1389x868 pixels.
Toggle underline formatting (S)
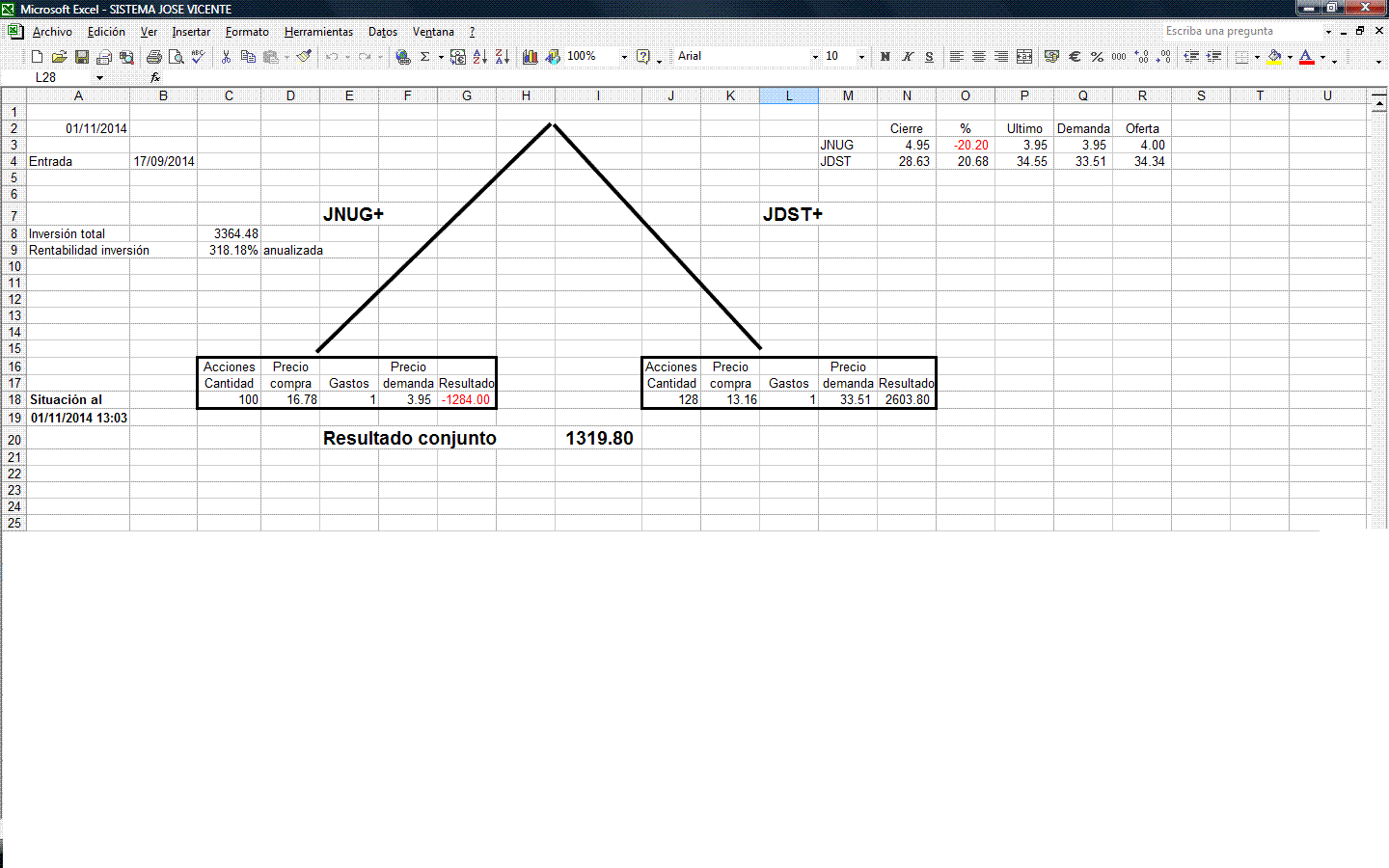click(929, 57)
